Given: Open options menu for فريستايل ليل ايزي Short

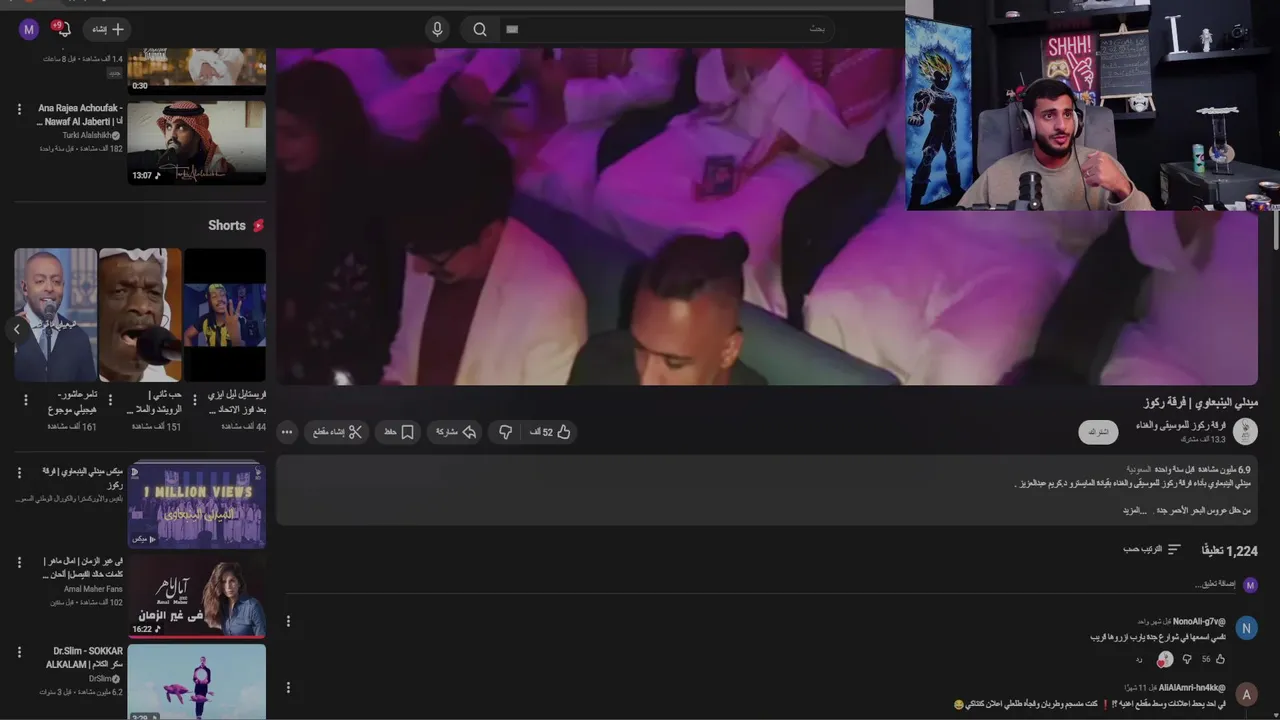Looking at the screenshot, I should pos(195,400).
